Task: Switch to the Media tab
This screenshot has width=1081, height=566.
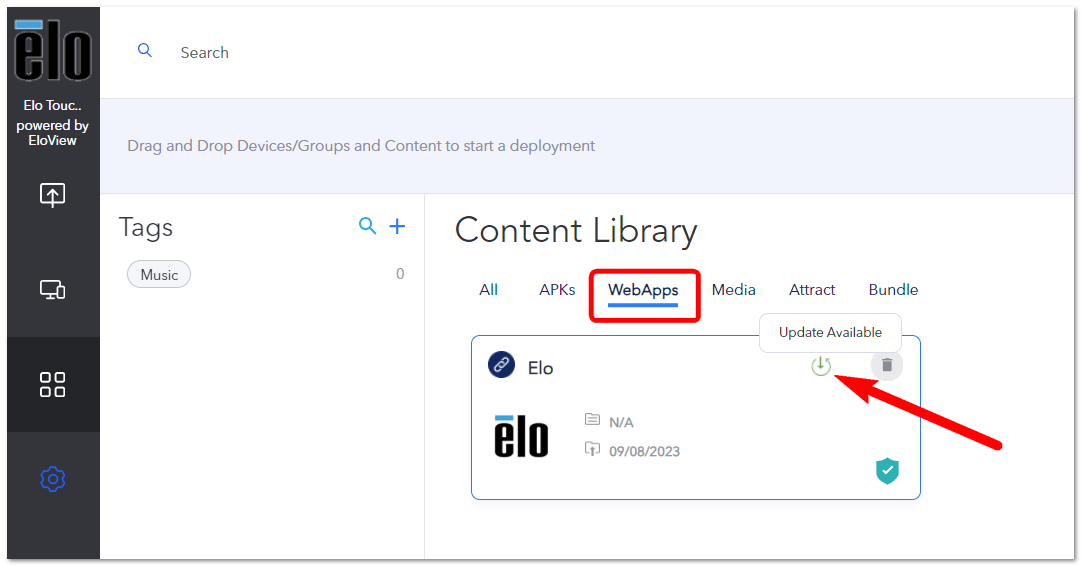Action: [734, 290]
